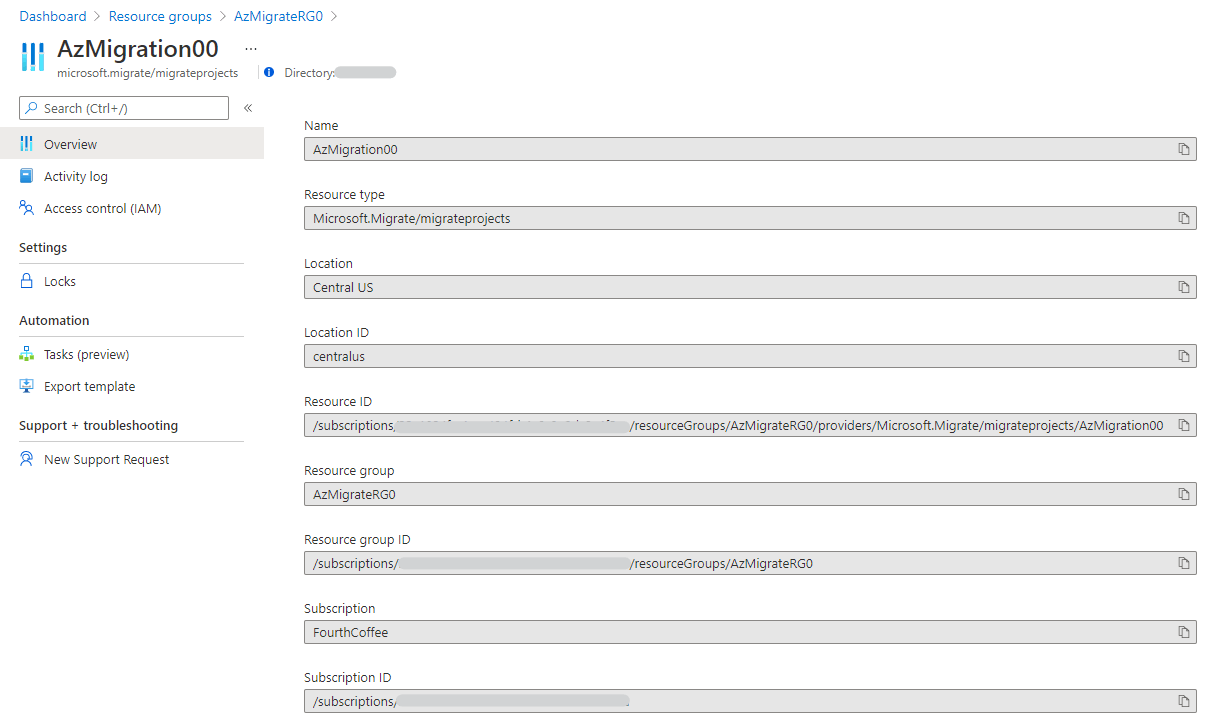Copy the Subscription ID value
Viewport: 1206px width, 722px height.
(1183, 701)
